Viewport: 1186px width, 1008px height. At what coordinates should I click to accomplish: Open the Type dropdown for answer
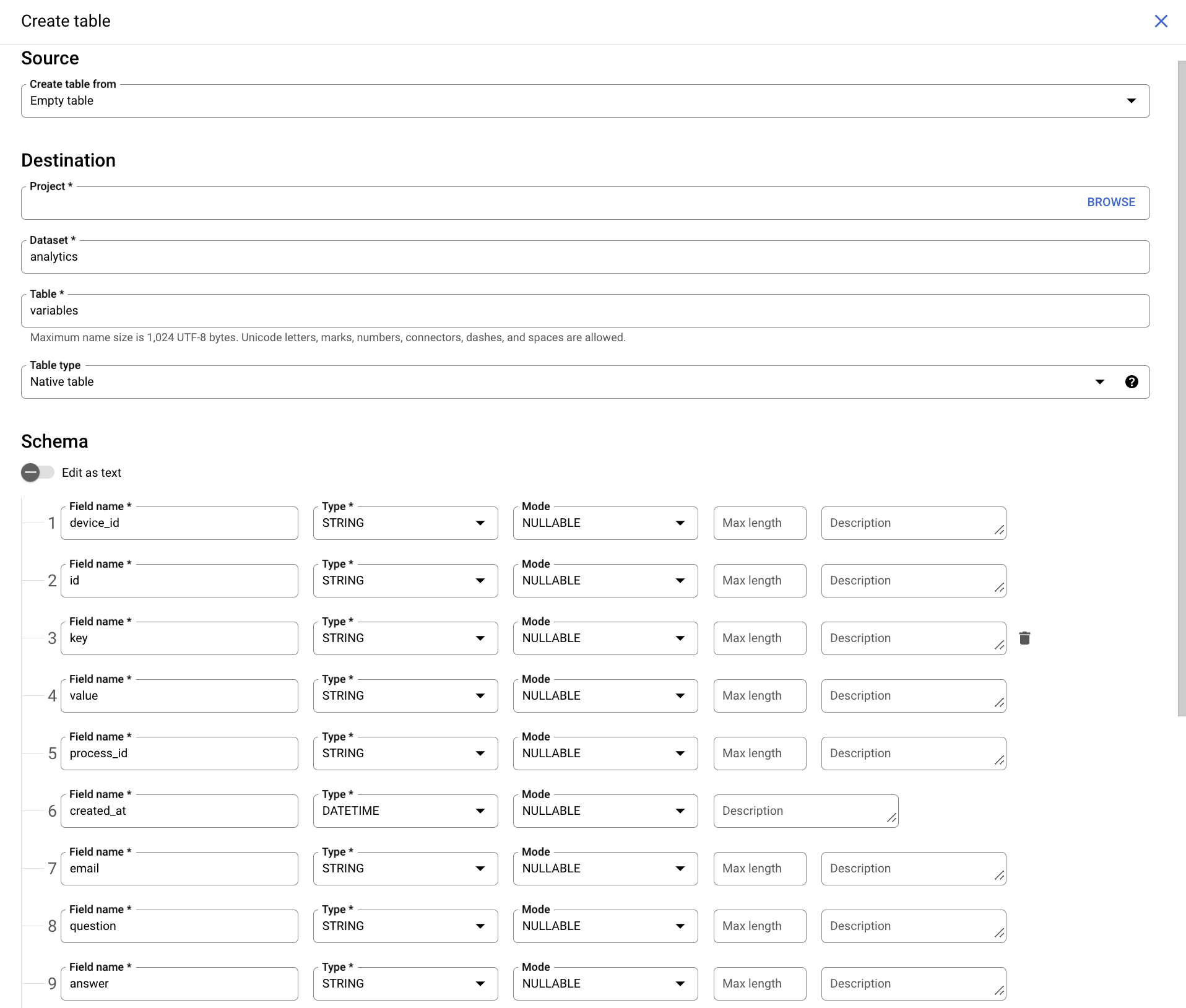(480, 983)
